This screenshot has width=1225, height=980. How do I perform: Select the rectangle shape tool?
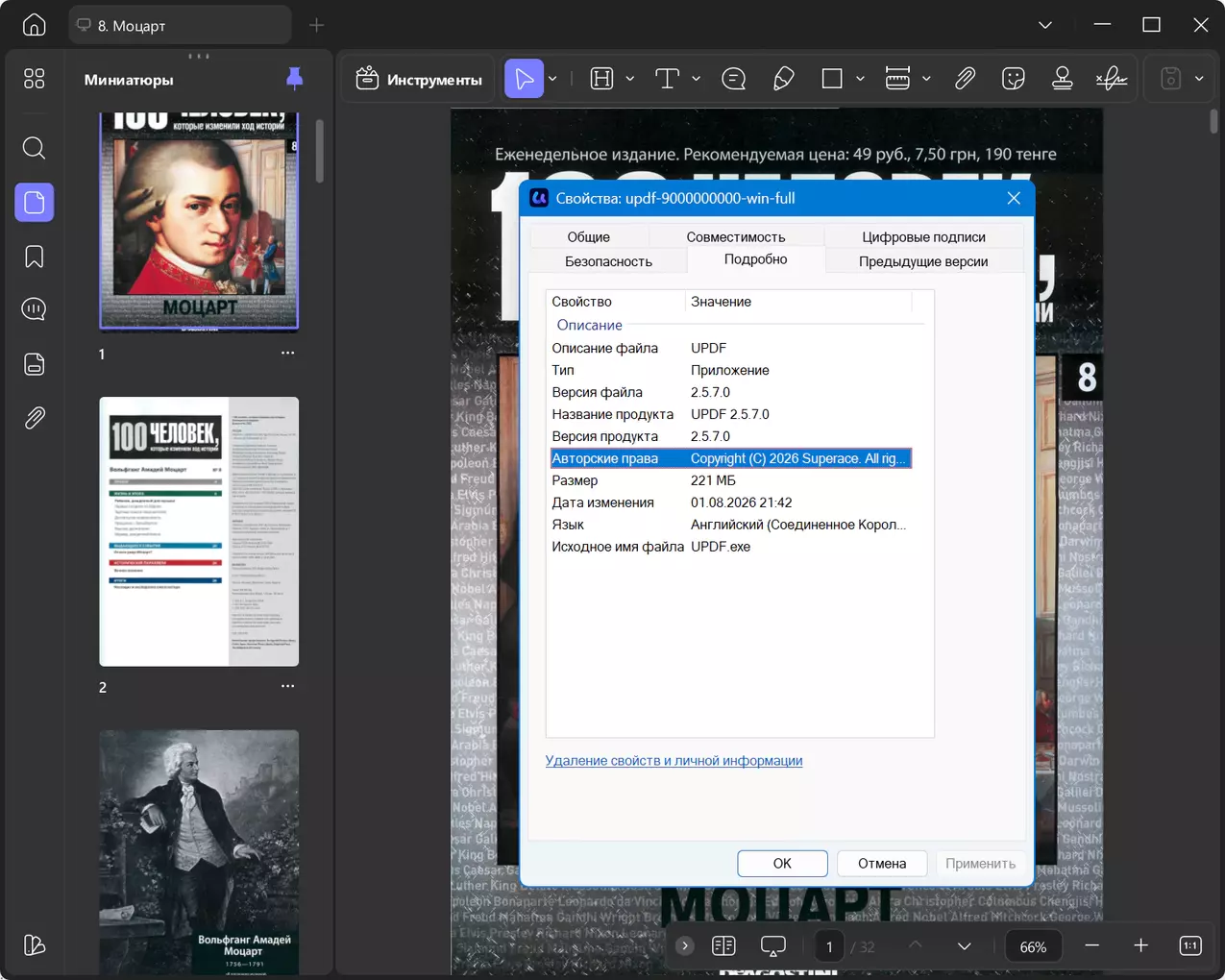(832, 79)
